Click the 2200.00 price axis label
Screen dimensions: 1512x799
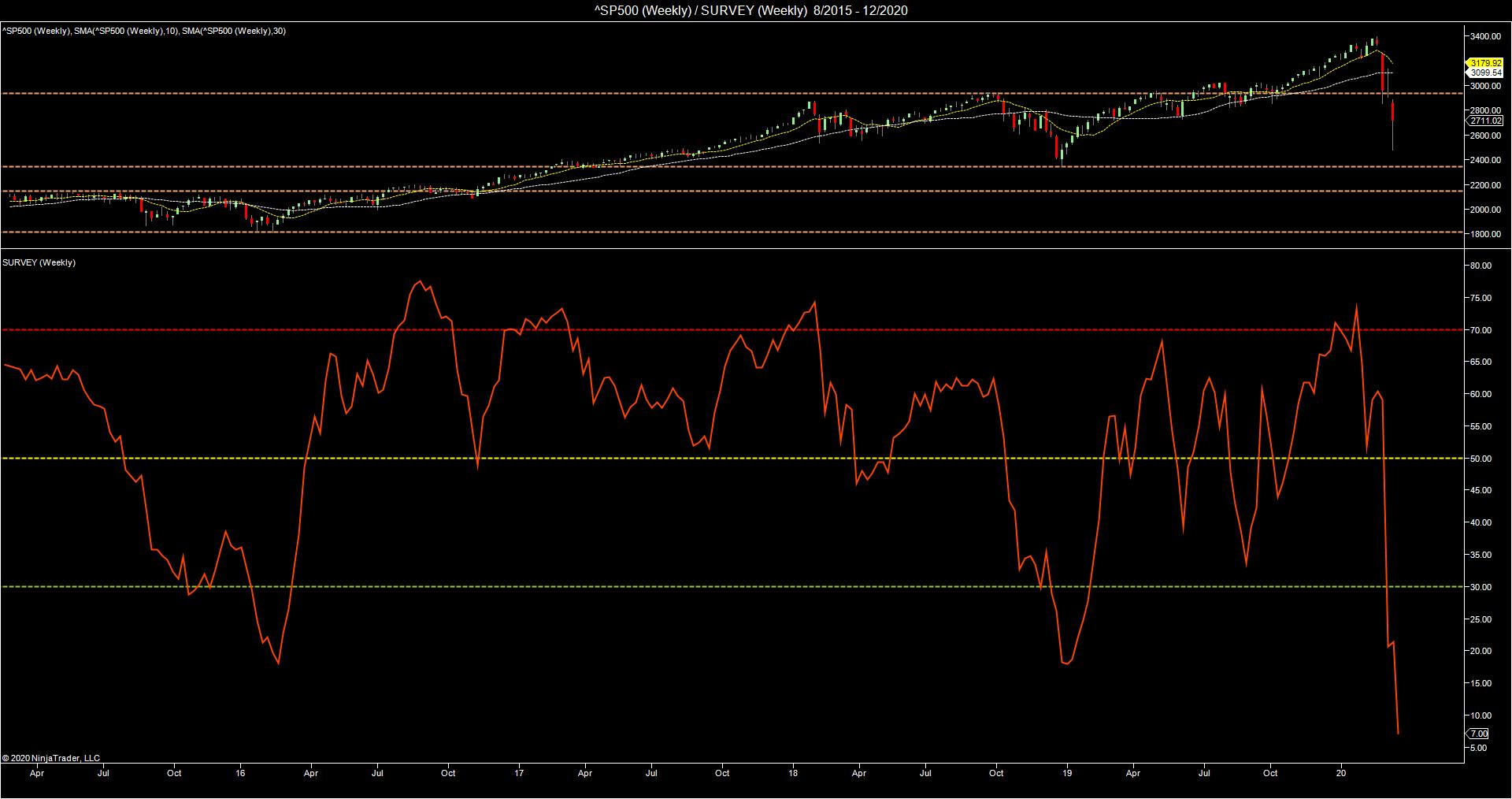pos(1484,185)
